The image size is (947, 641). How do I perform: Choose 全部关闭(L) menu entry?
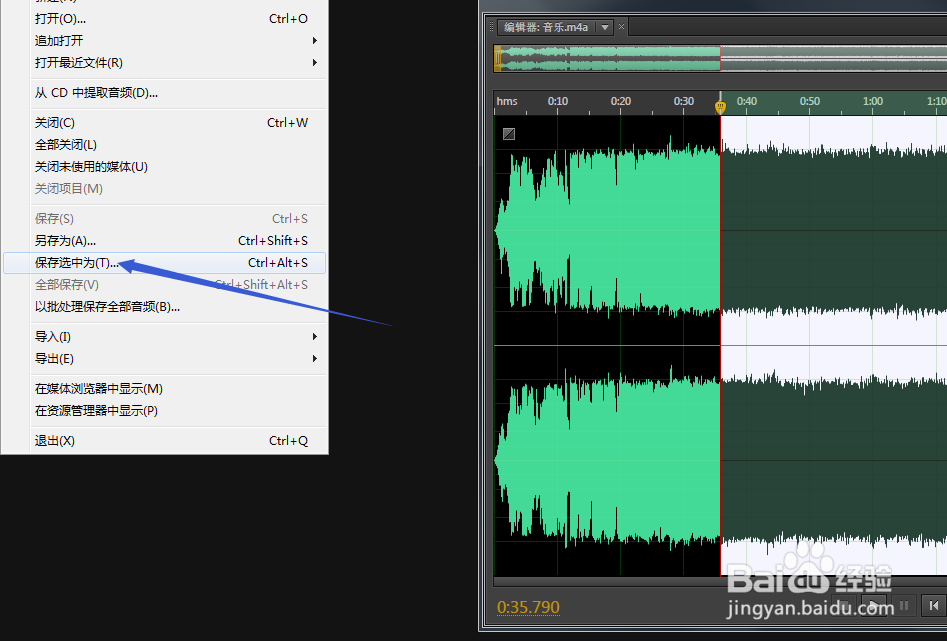165,144
